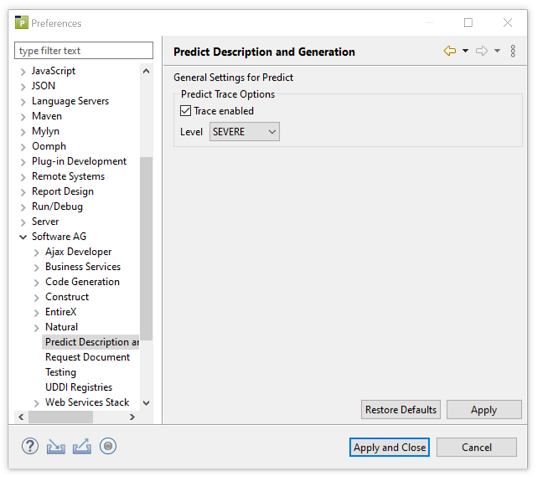Open the Level SEVERE dropdown
The height and width of the screenshot is (478, 541).
click(244, 131)
